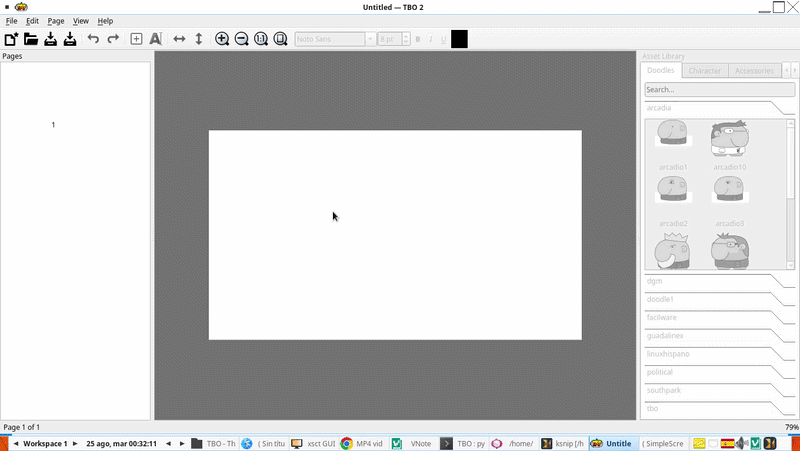Open the MP4 vid Chrome taskbar item

tap(362, 443)
